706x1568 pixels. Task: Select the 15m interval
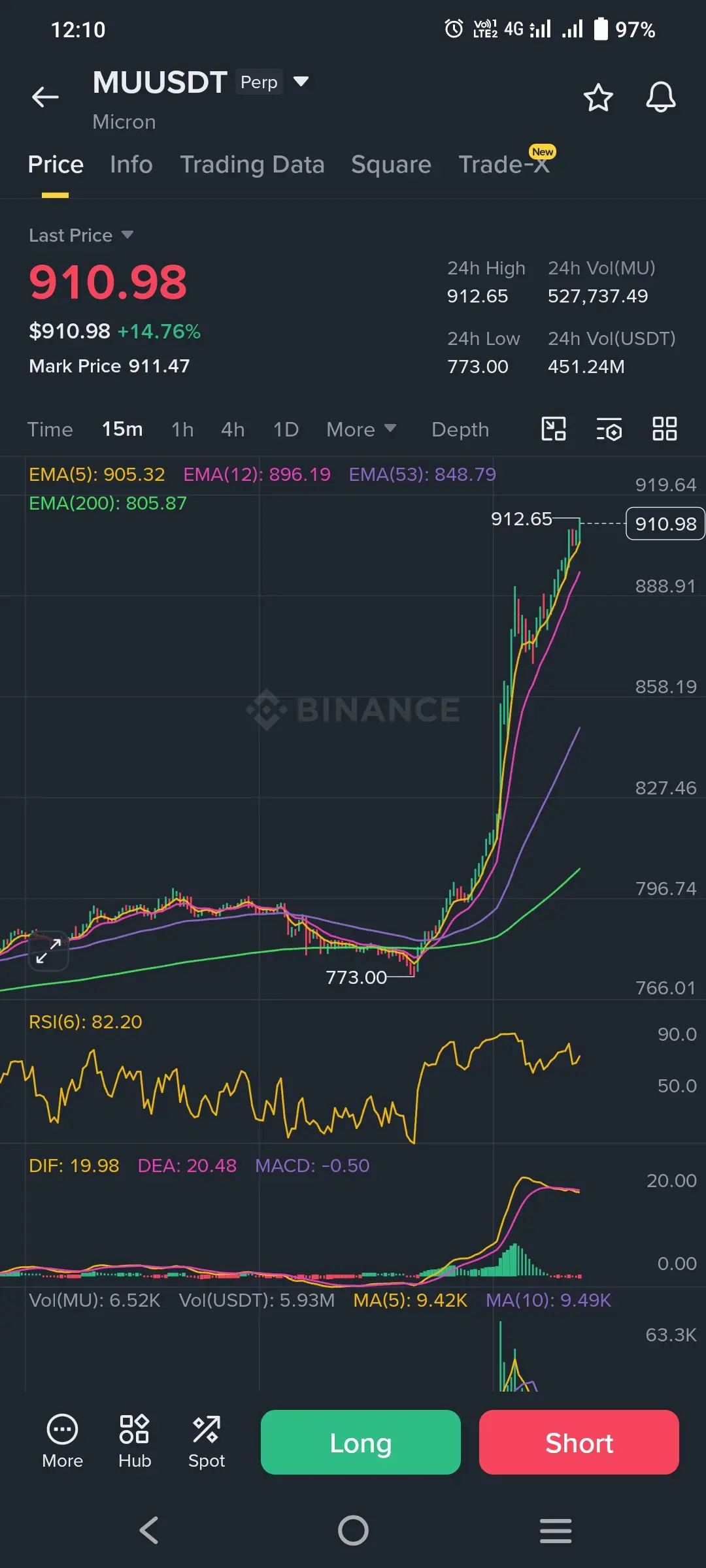tap(122, 429)
